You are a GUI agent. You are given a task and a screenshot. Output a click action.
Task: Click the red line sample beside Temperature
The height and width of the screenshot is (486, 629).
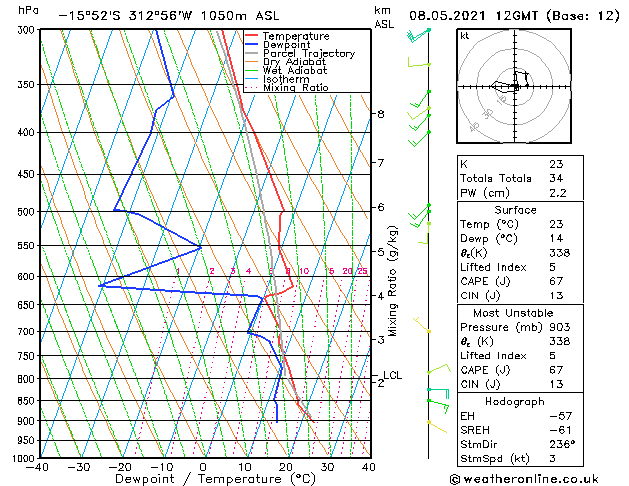pyautogui.click(x=252, y=35)
